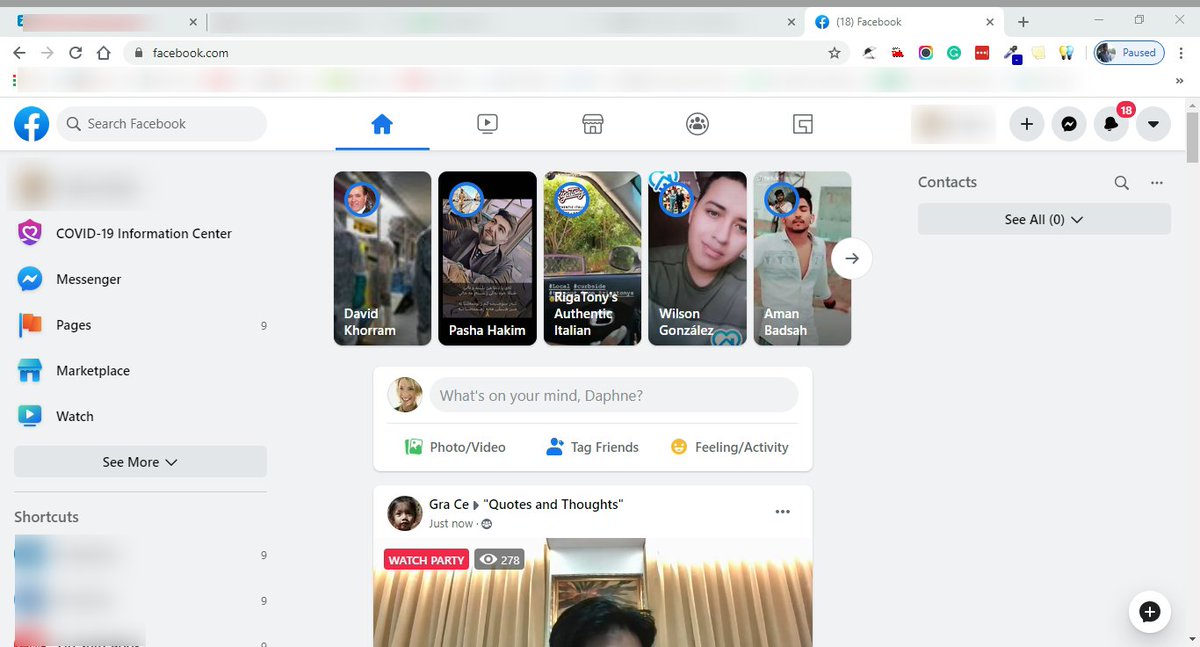Click the Tag Friends button
Screen dimensions: 1200x647
[592, 447]
